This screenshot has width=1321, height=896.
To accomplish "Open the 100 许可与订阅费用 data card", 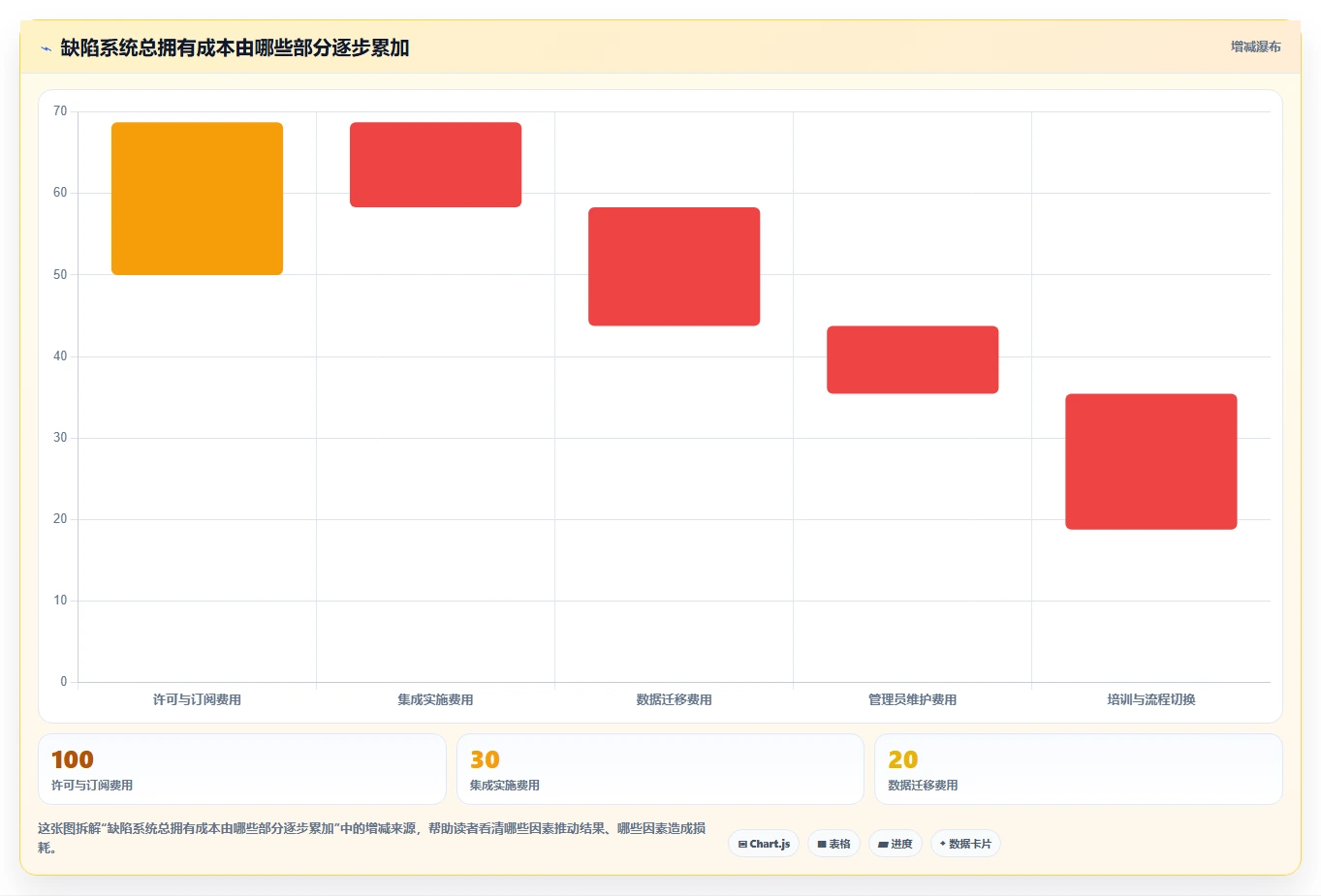I will (x=242, y=769).
